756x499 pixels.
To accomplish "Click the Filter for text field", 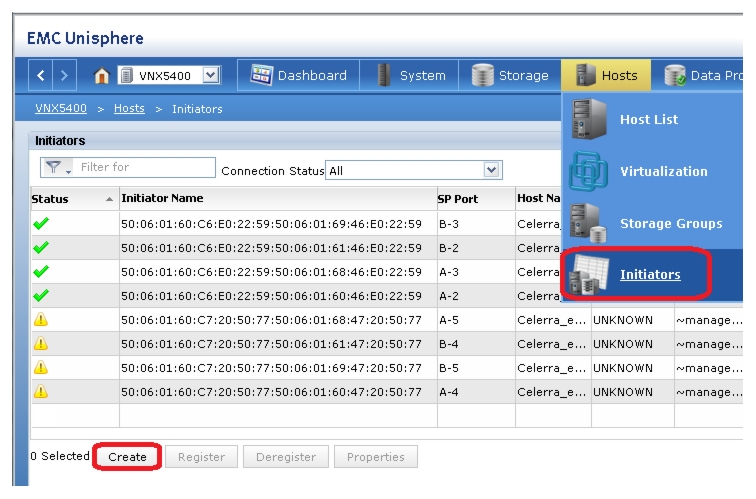I will tap(145, 167).
